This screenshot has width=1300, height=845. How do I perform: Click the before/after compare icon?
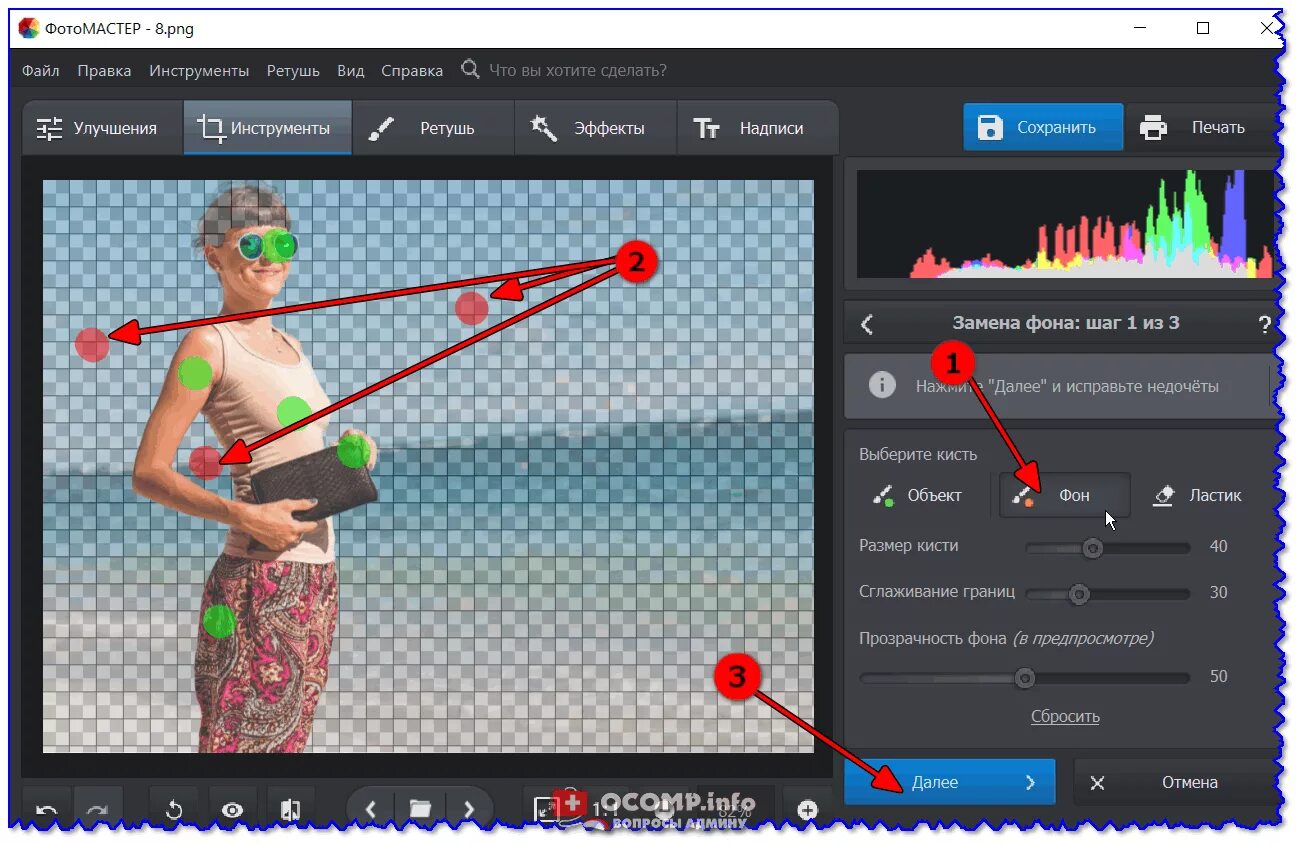pyautogui.click(x=290, y=809)
